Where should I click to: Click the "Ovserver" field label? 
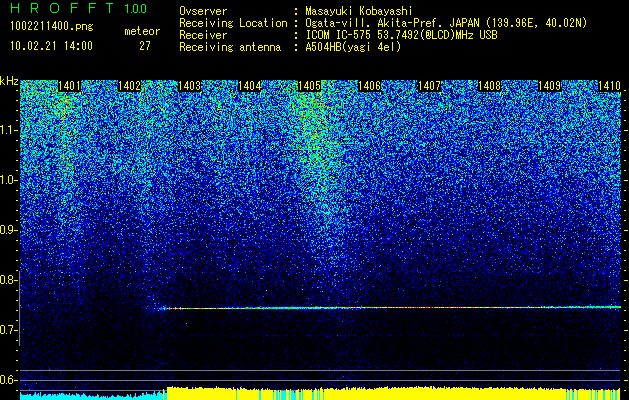click(x=203, y=11)
